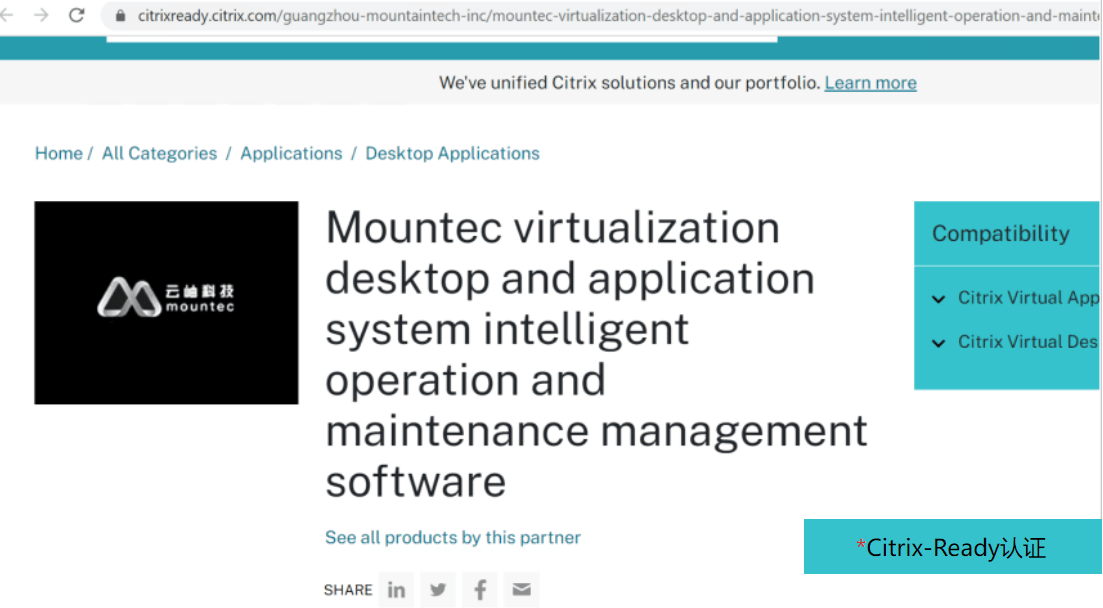Share the product on Facebook
1103x608 pixels.
(x=480, y=590)
